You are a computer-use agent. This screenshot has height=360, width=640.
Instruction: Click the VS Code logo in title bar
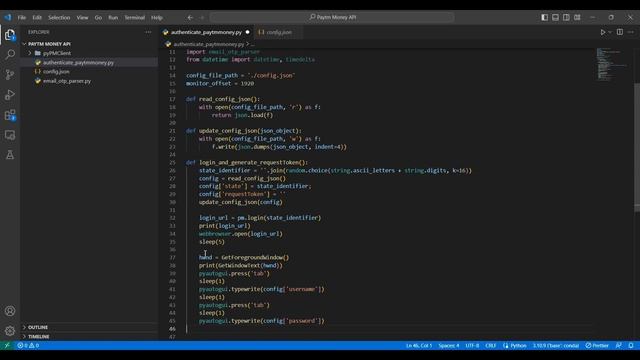[x=8, y=18]
